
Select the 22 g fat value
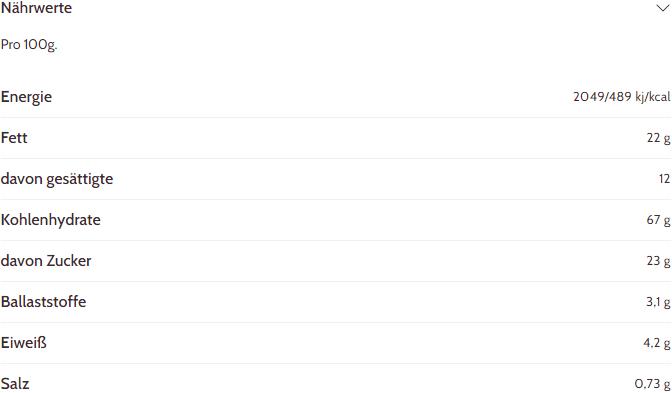click(658, 138)
